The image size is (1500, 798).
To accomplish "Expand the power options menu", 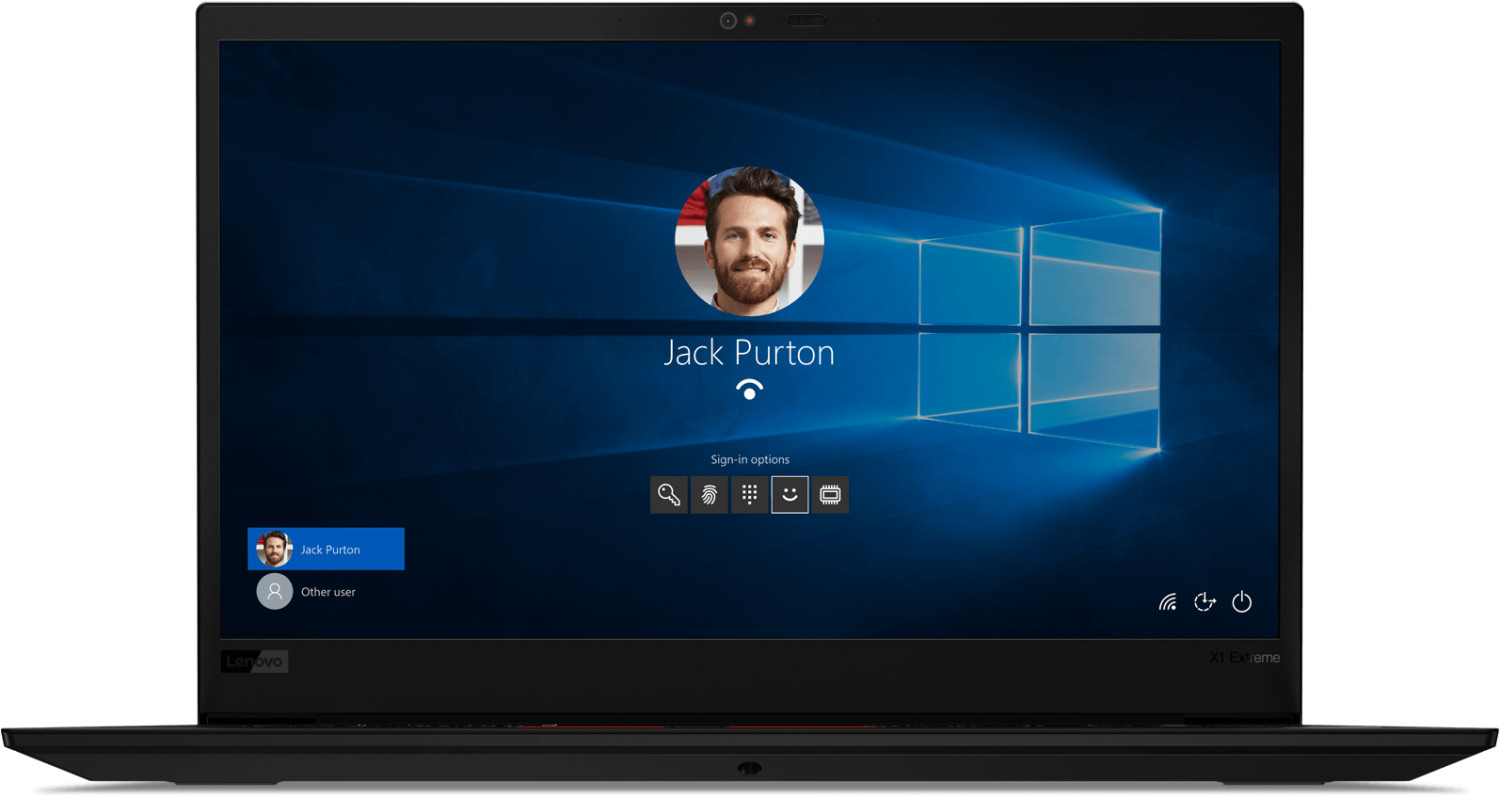I will point(1242,601).
